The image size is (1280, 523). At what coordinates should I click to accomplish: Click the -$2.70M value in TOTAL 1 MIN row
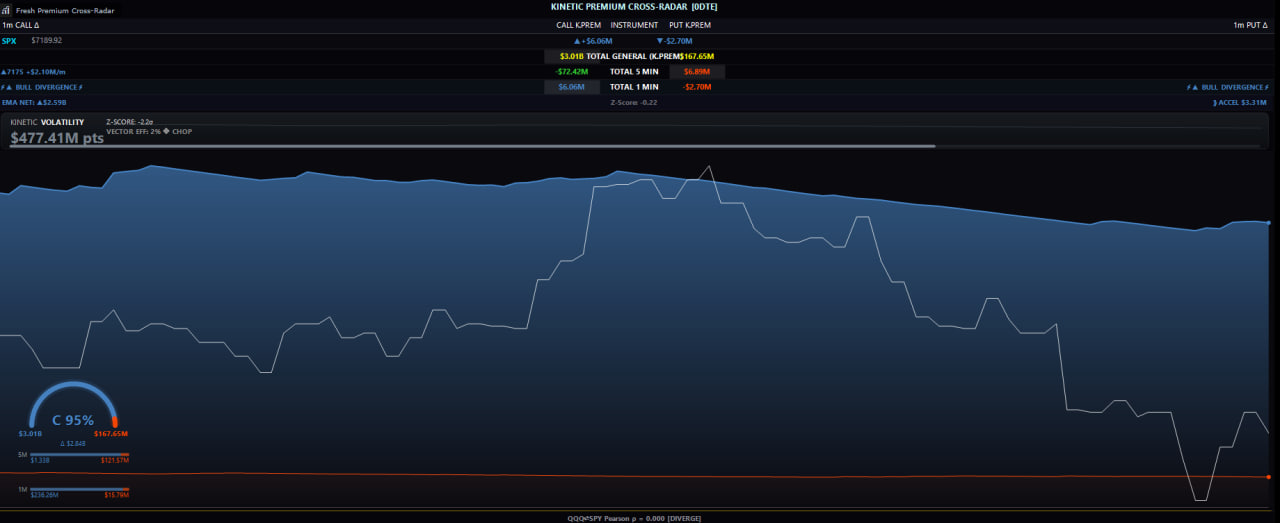(697, 87)
